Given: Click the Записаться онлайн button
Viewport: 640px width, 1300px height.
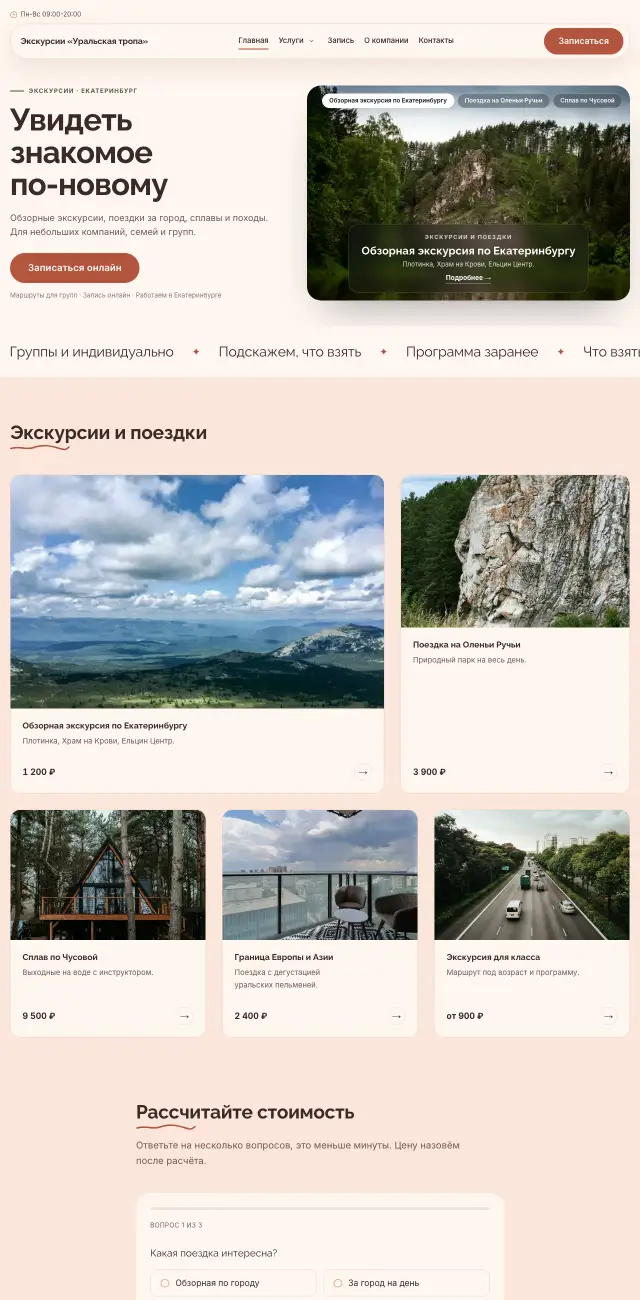Looking at the screenshot, I should (x=75, y=268).
